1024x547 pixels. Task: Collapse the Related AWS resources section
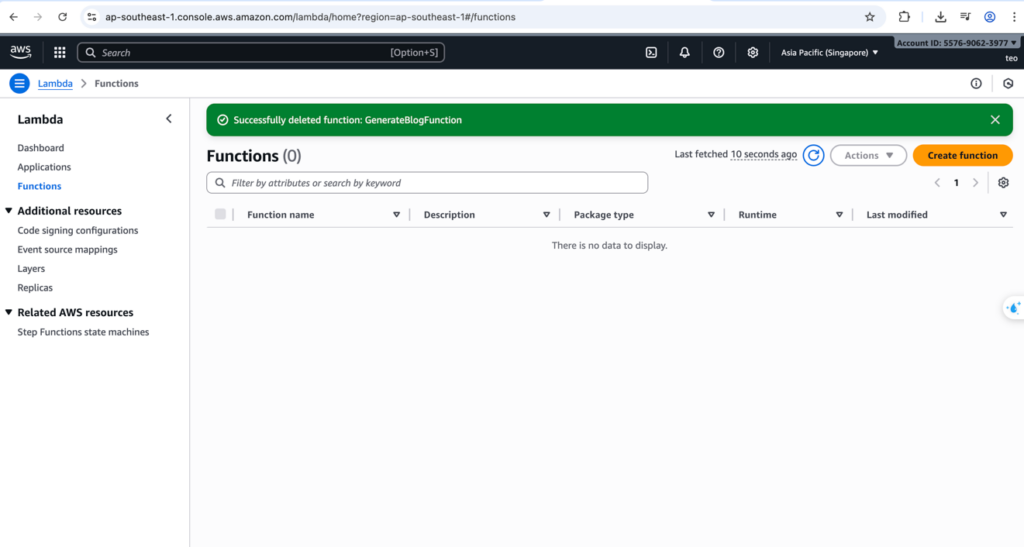pyautogui.click(x=9, y=313)
